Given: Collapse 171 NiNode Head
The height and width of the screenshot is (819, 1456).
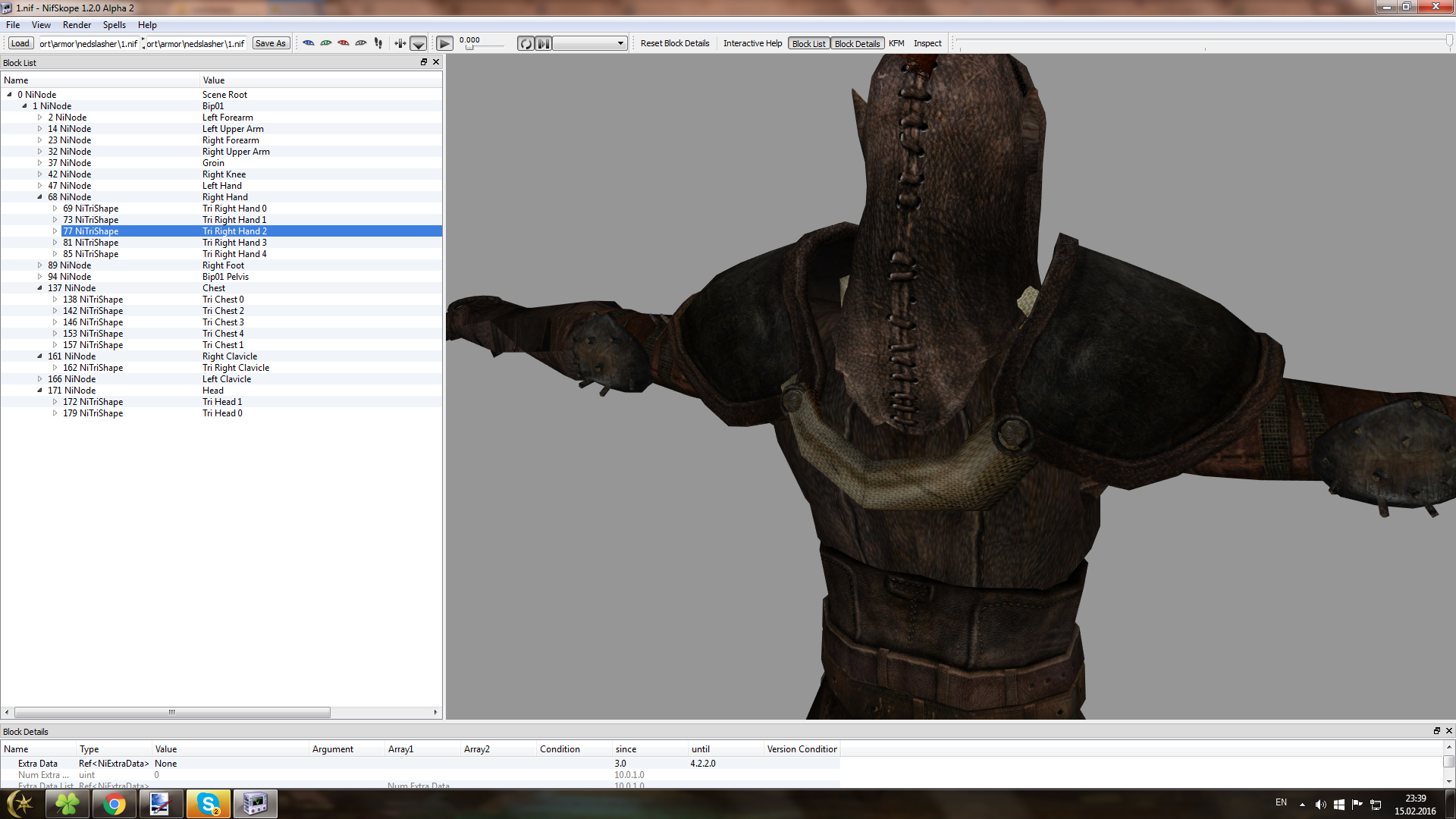Looking at the screenshot, I should tap(39, 391).
